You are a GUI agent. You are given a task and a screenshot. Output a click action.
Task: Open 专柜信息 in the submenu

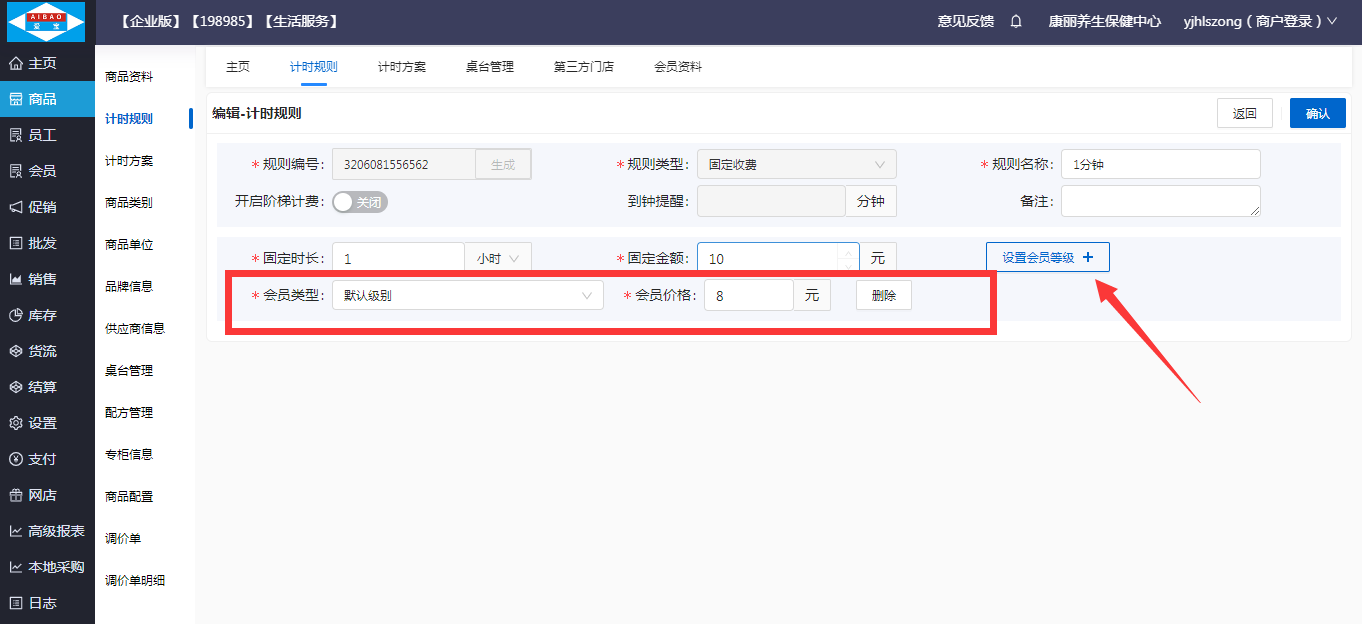click(129, 454)
